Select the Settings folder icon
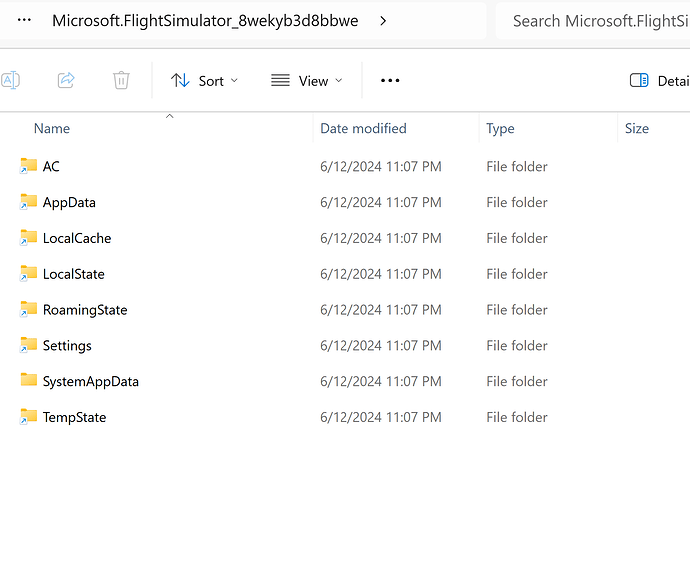The image size is (690, 566). [29, 345]
